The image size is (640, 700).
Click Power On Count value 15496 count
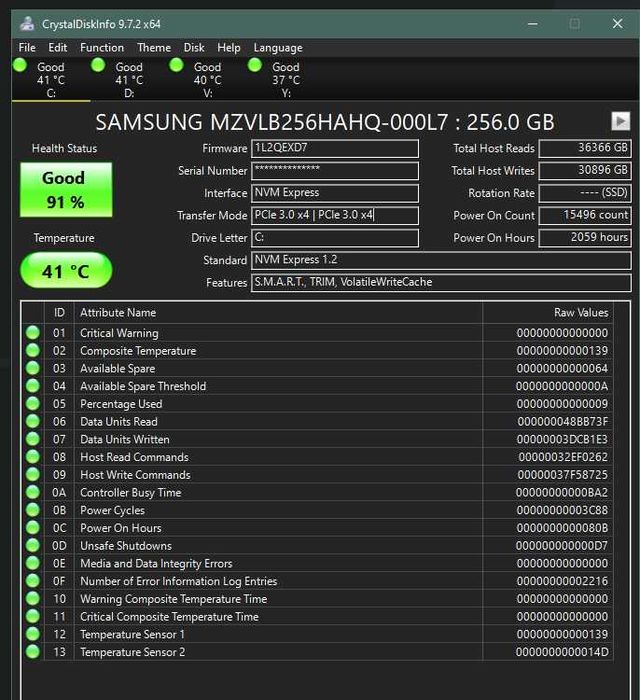[585, 215]
